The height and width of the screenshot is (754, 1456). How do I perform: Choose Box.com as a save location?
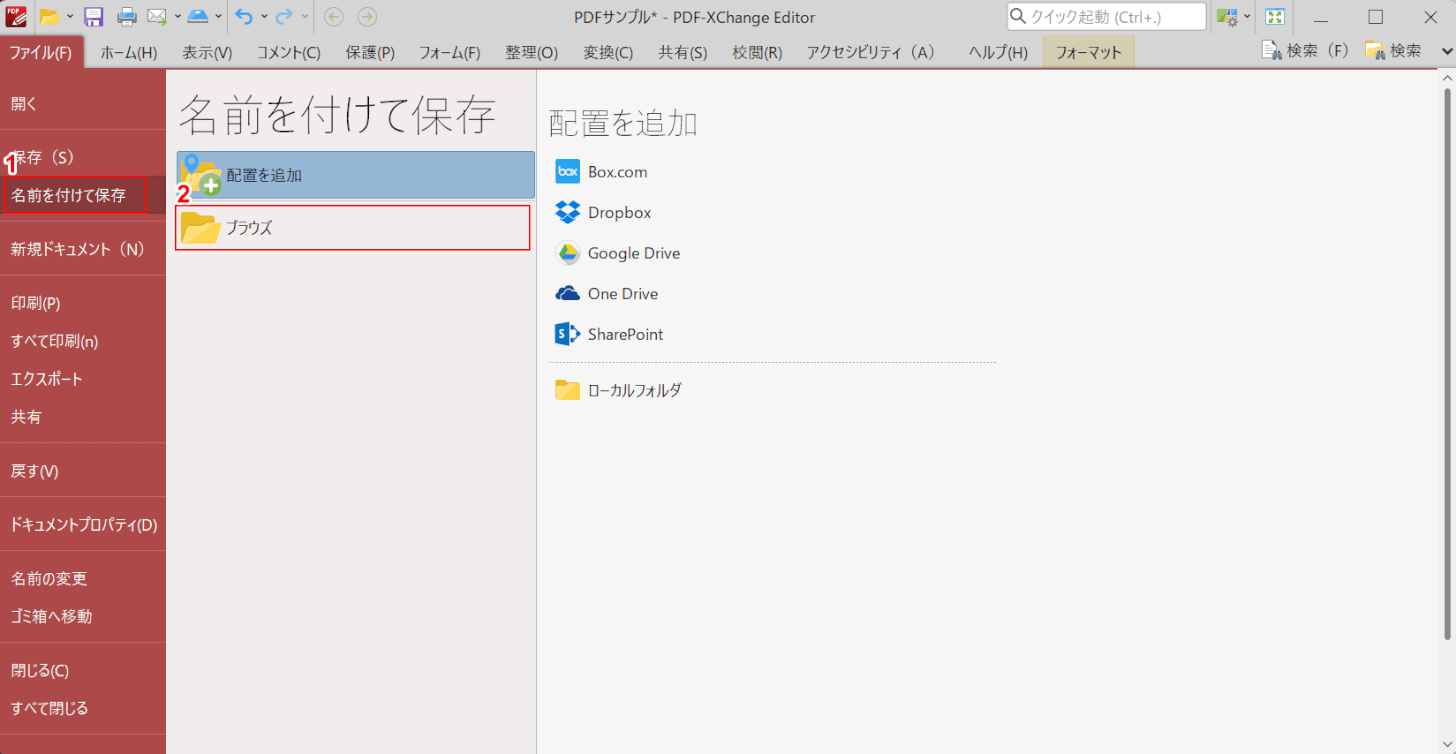pyautogui.click(x=602, y=172)
